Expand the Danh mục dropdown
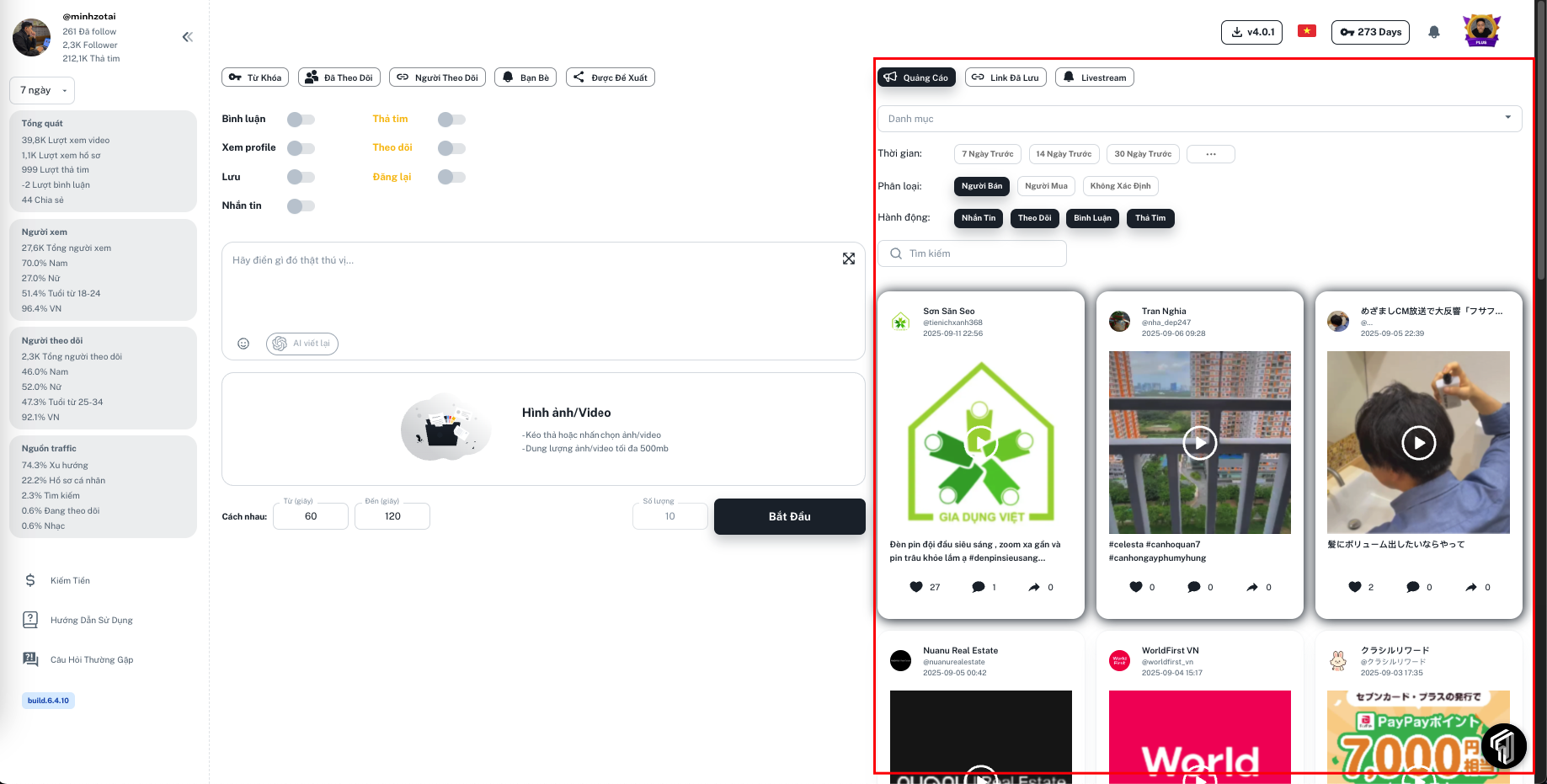This screenshot has height=784, width=1547. 1199,119
